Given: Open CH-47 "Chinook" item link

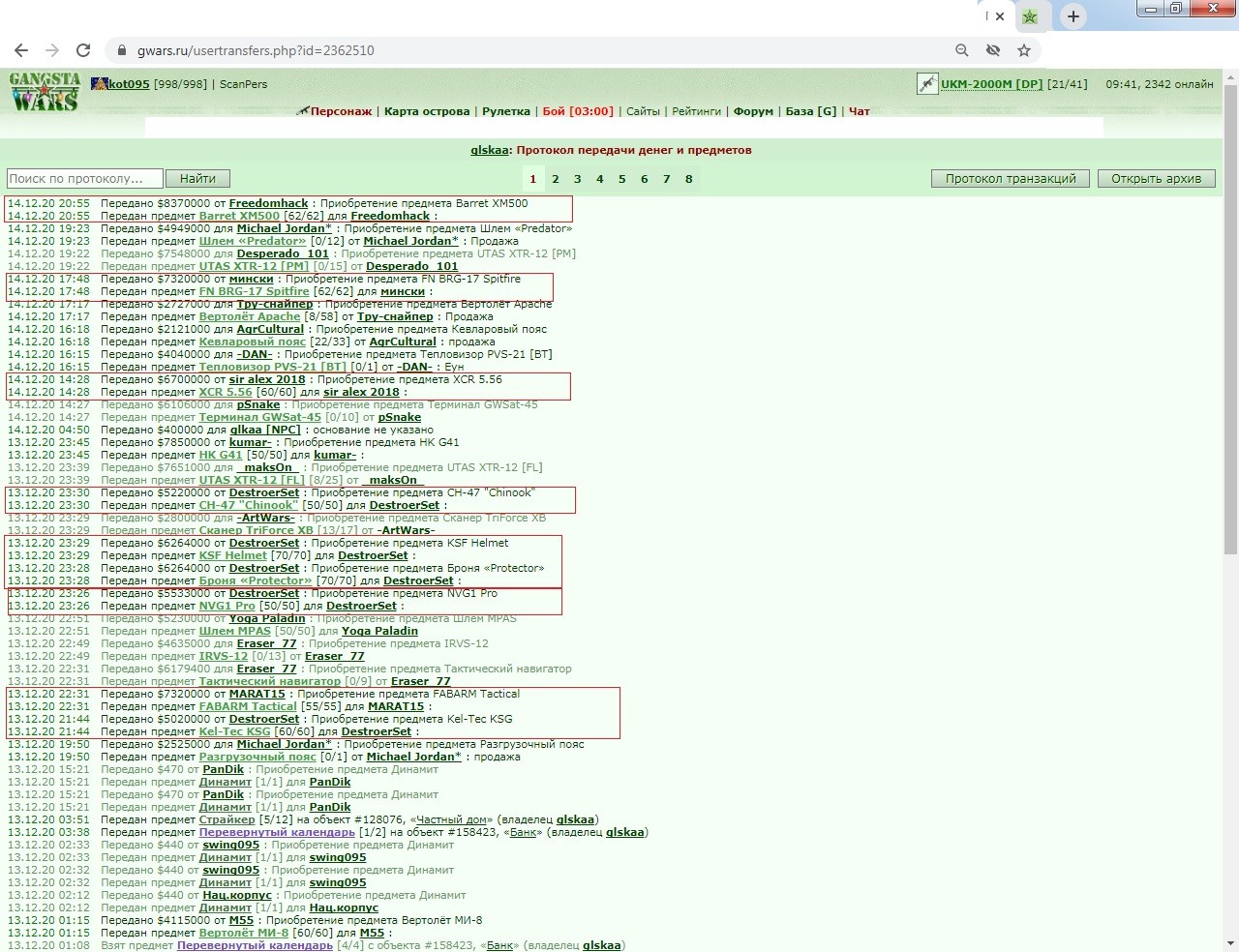Looking at the screenshot, I should (x=249, y=505).
